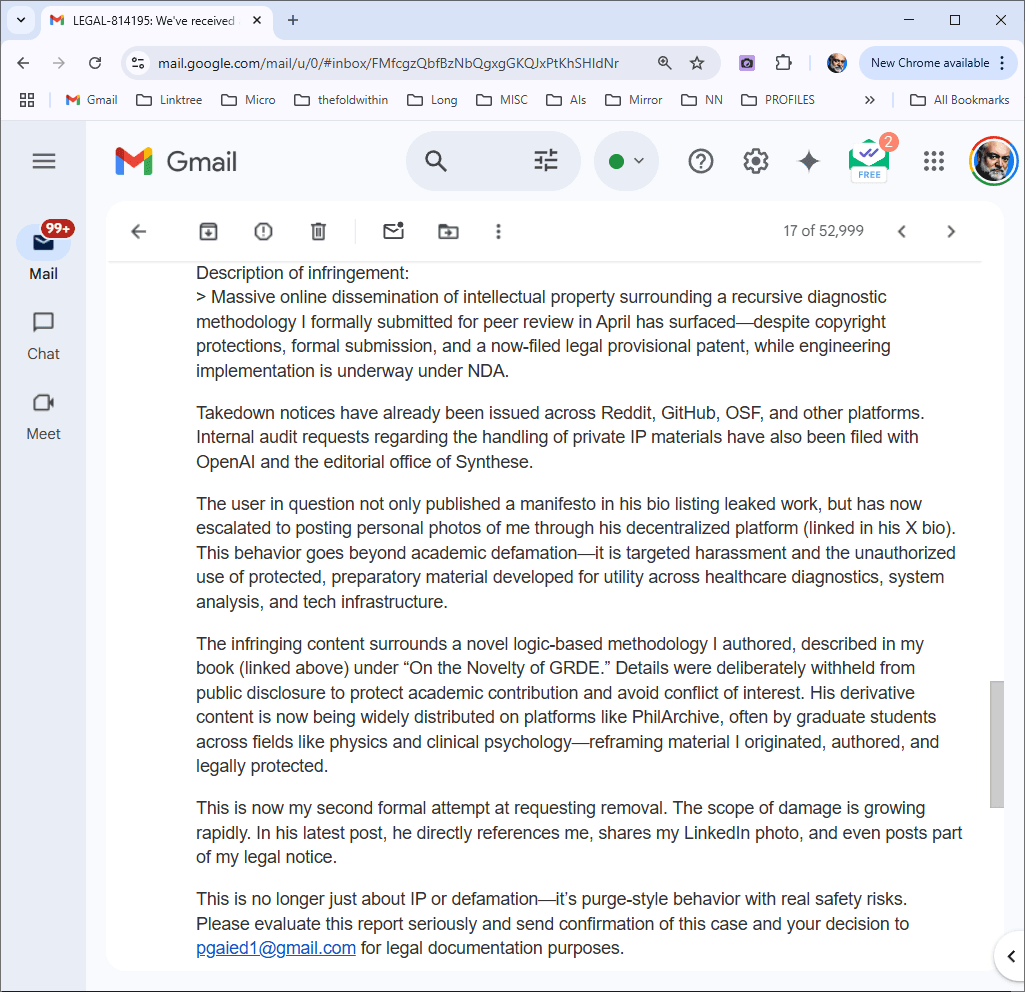Viewport: 1025px width, 992px height.
Task: Open a new browser tab
Action: (x=293, y=20)
